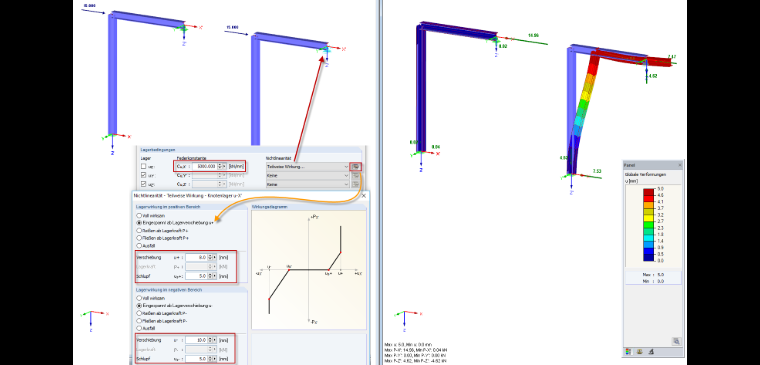Select 'Fließen ab Lagerkraft P-' option
Image resolution: width=760 pixels, height=365 pixels.
140,321
